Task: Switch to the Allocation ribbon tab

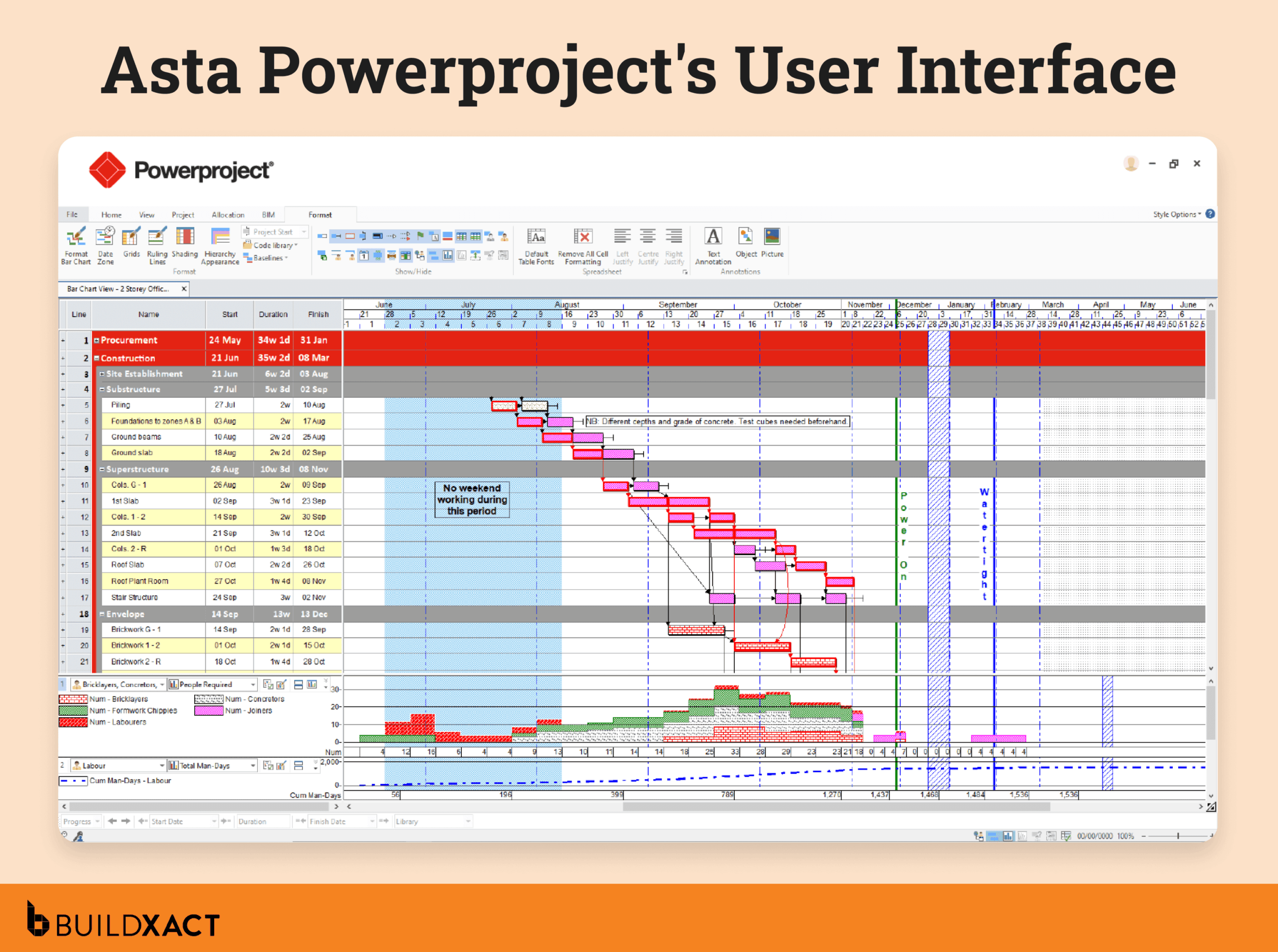Action: tap(228, 214)
